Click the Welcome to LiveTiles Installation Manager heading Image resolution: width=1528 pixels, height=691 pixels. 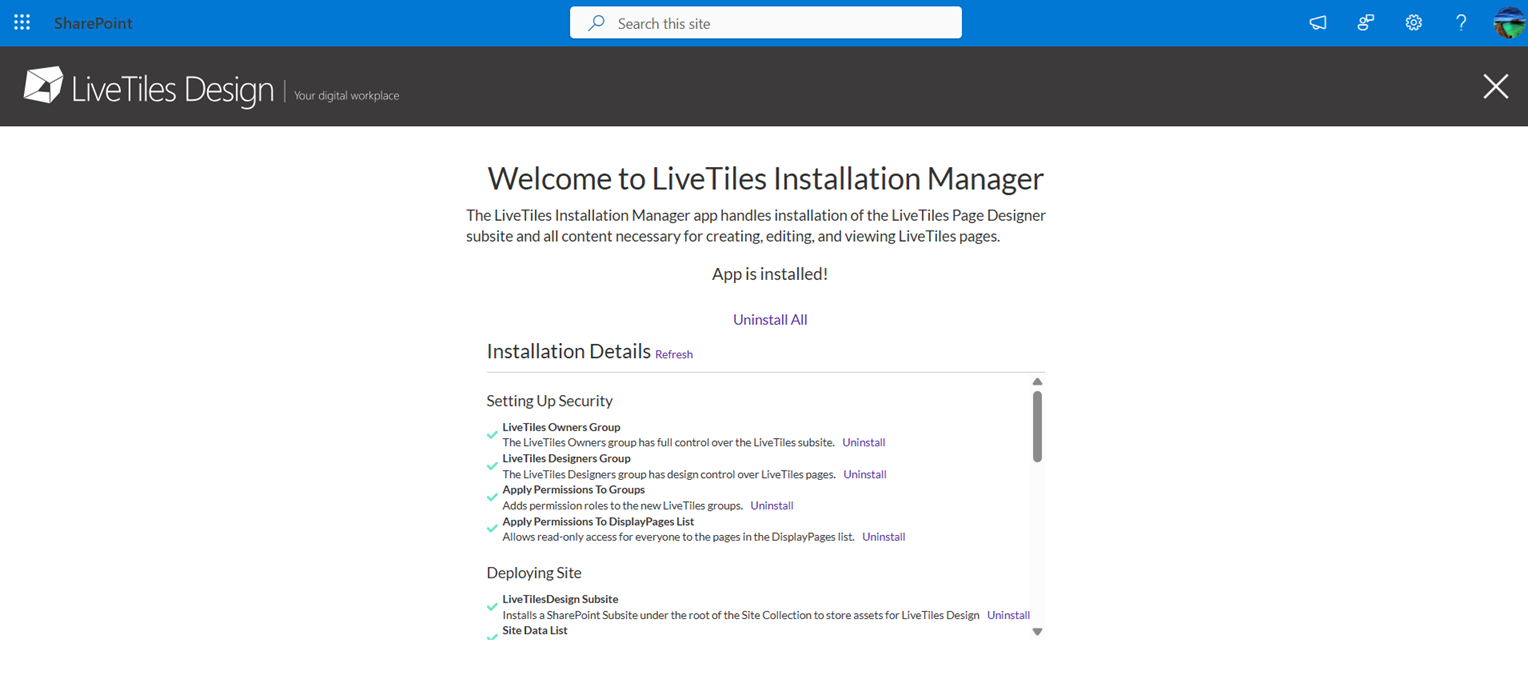(x=766, y=178)
